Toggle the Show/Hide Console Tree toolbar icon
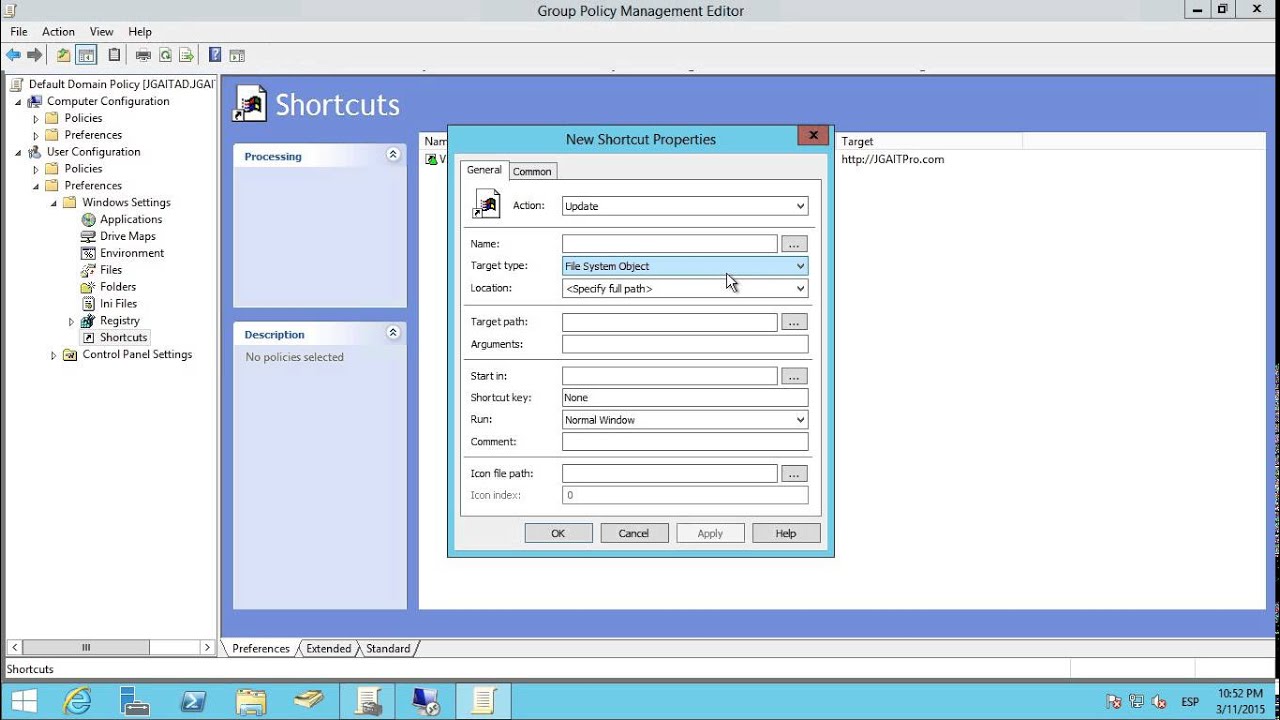Viewport: 1280px width, 720px height. click(87, 55)
